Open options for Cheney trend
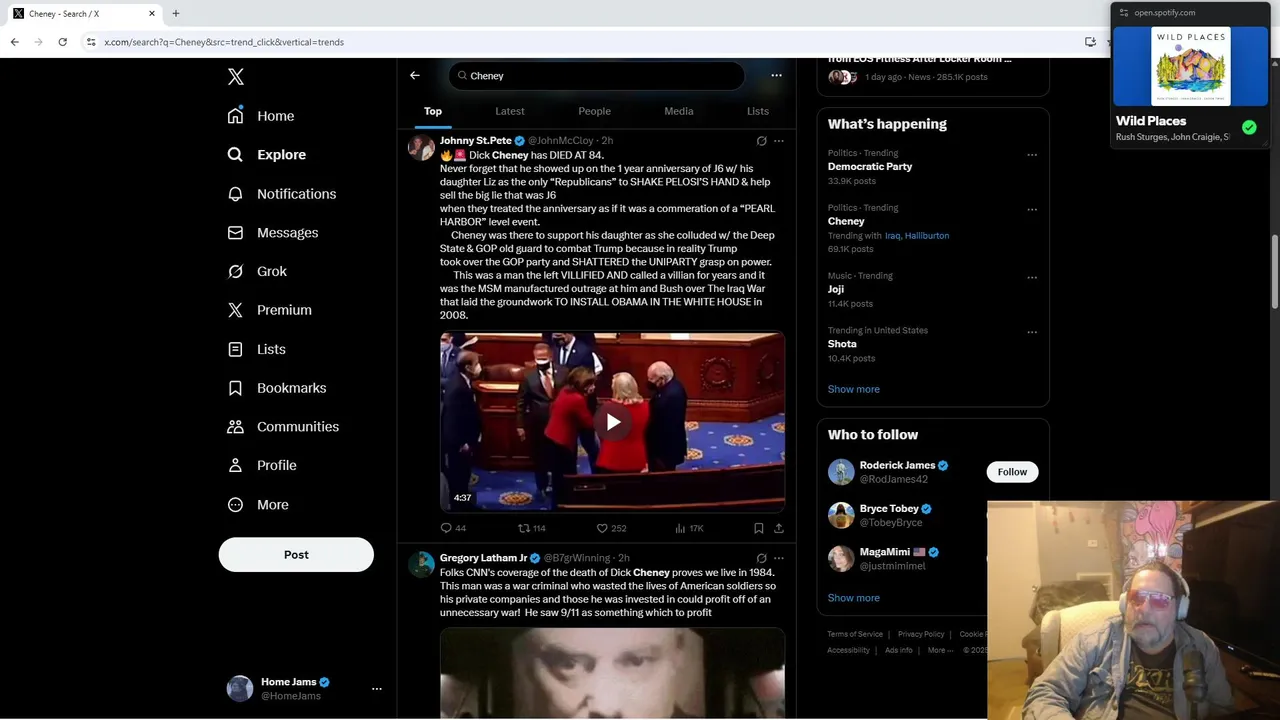The height and width of the screenshot is (720, 1280). coord(1031,210)
